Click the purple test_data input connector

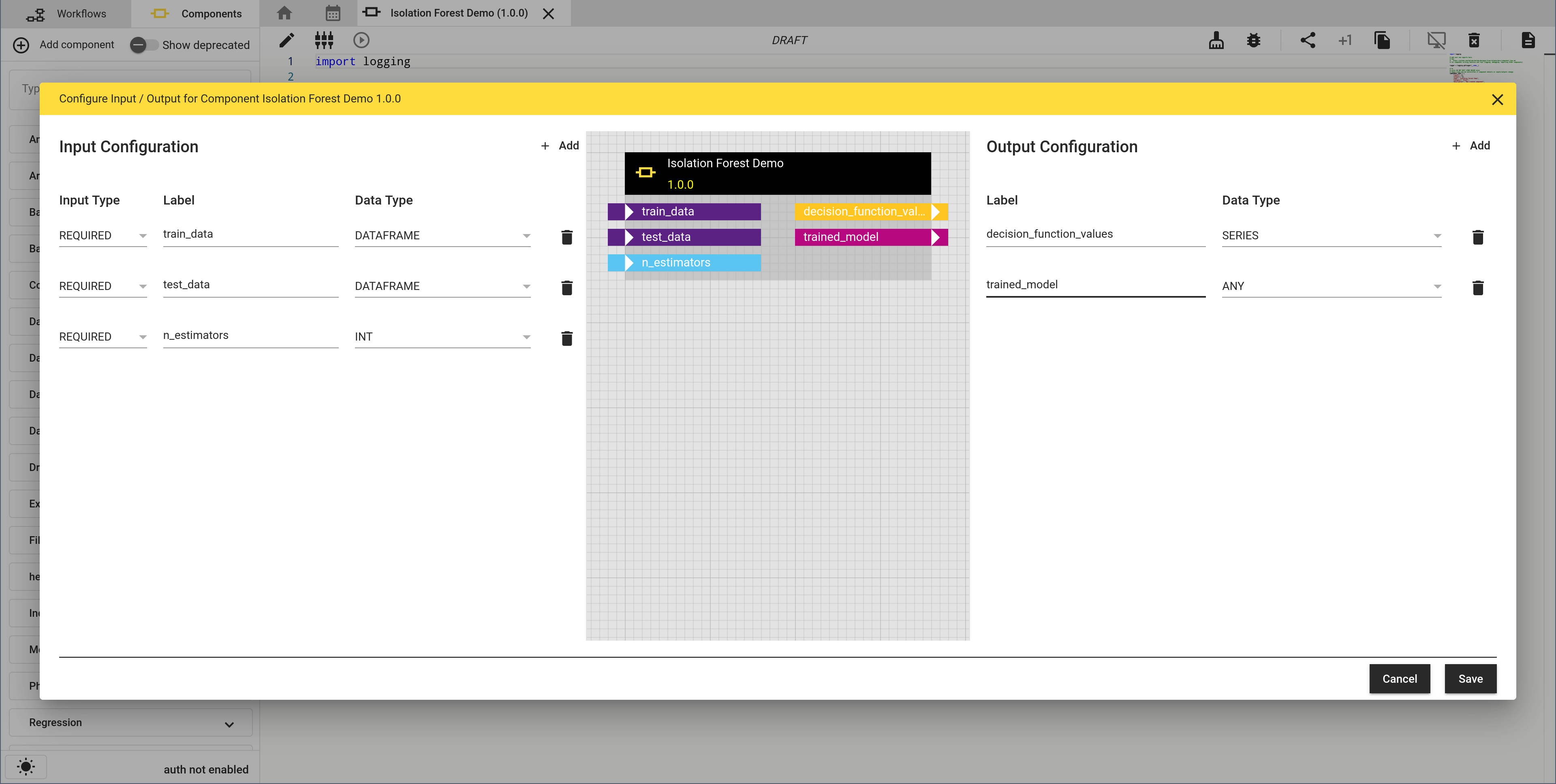[684, 237]
